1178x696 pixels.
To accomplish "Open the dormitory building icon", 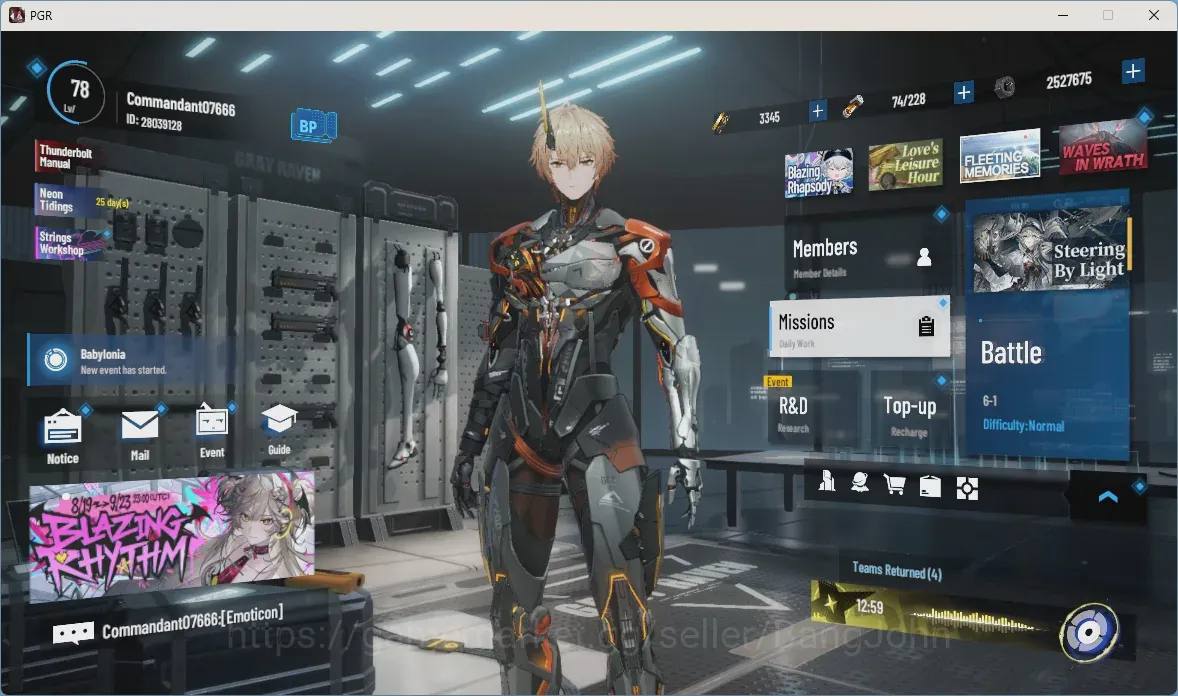I will point(826,481).
